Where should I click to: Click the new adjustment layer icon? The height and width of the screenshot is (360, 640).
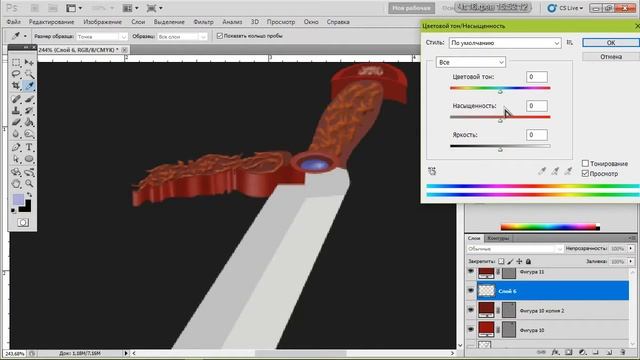coord(582,352)
